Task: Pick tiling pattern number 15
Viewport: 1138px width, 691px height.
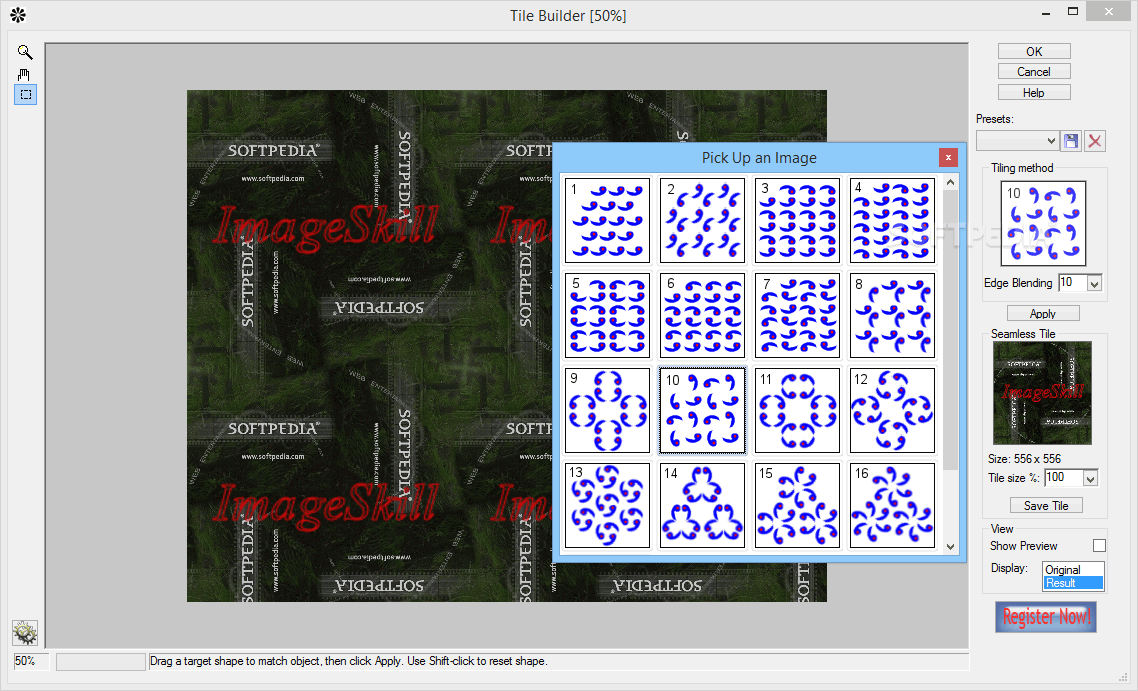Action: (x=798, y=505)
